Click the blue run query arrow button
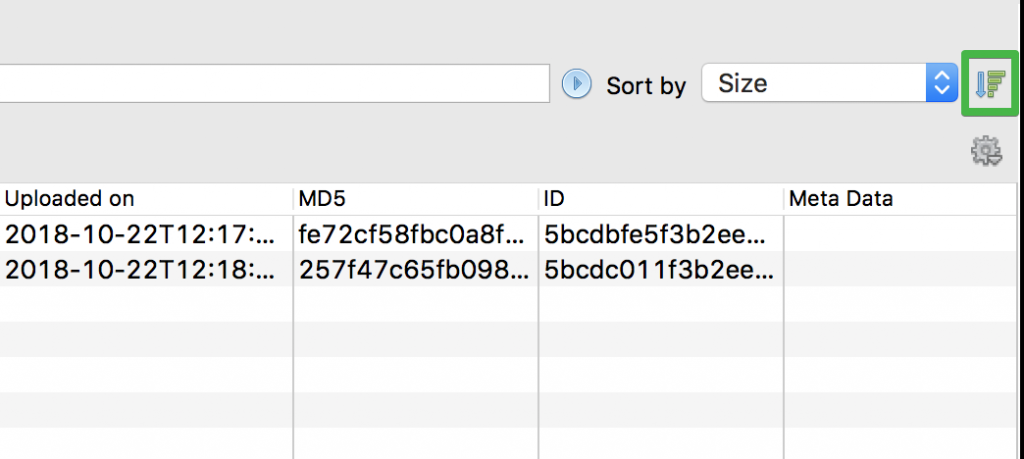 coord(576,84)
